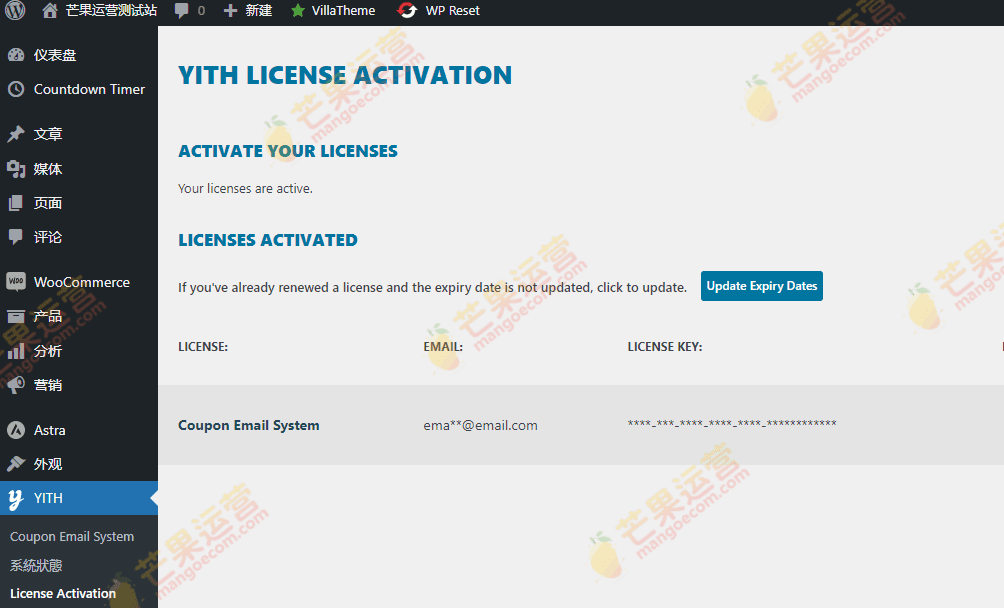Open the home icon for 芒果运营测试站

[50, 10]
